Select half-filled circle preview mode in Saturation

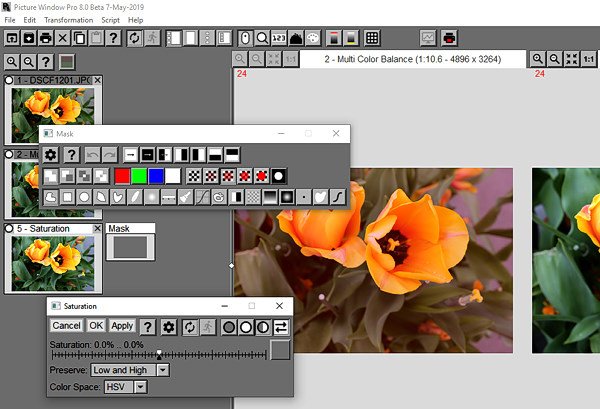point(262,327)
